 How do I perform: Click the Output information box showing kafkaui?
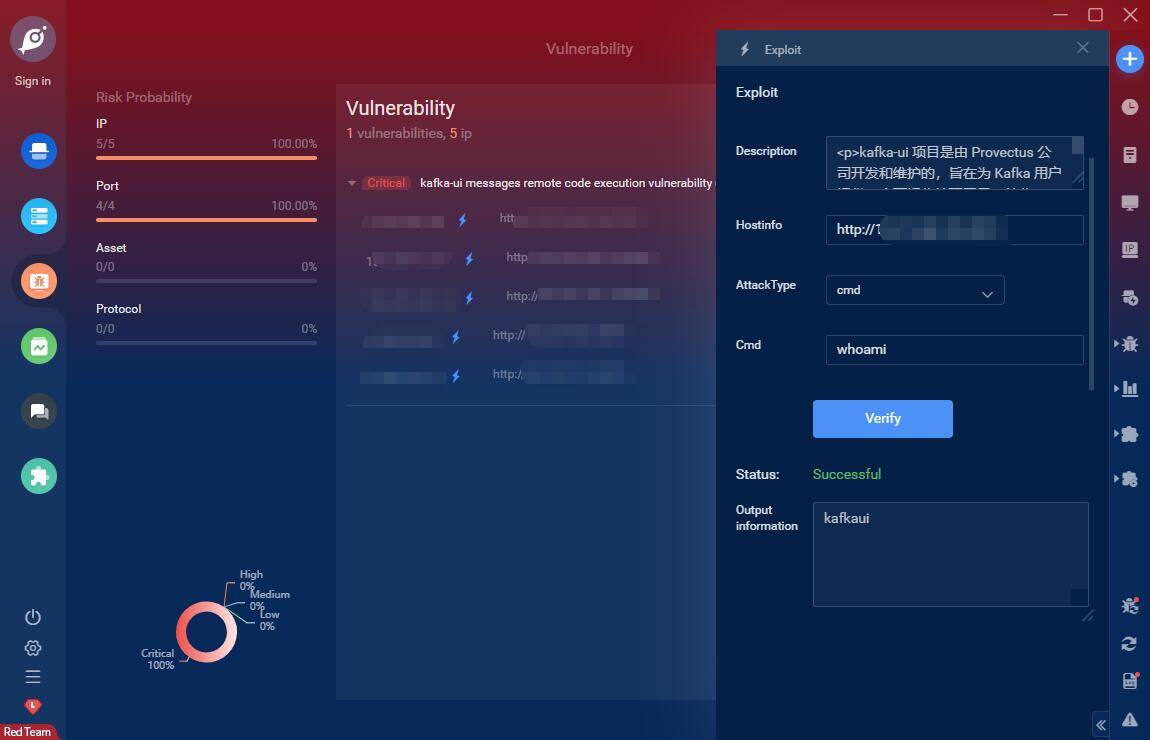pos(951,554)
